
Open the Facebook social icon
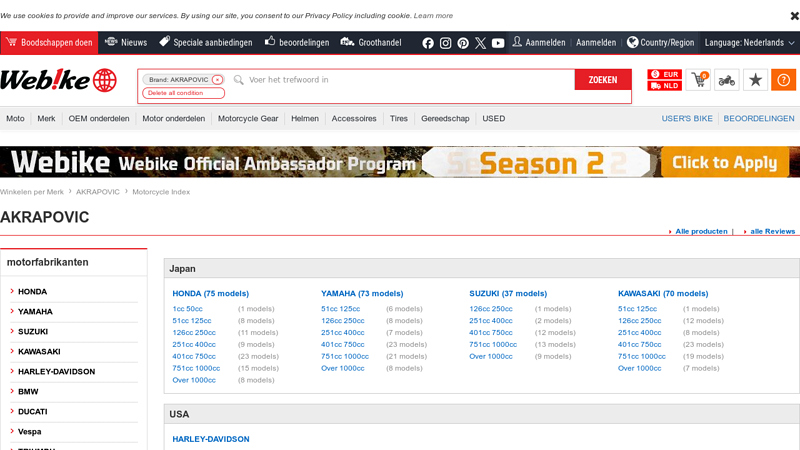pyautogui.click(x=428, y=43)
